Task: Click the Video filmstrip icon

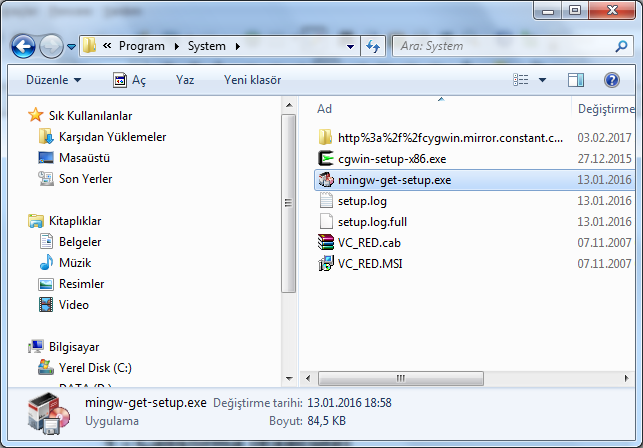Action: pyautogui.click(x=46, y=304)
